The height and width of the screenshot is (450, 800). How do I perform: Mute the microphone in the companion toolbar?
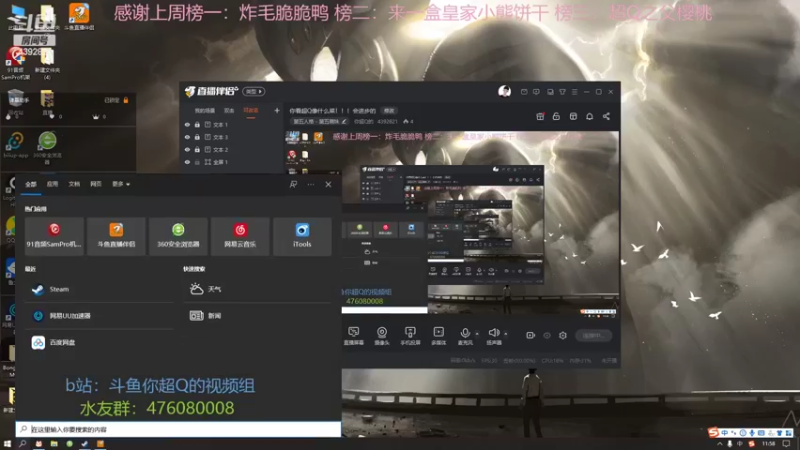465,336
